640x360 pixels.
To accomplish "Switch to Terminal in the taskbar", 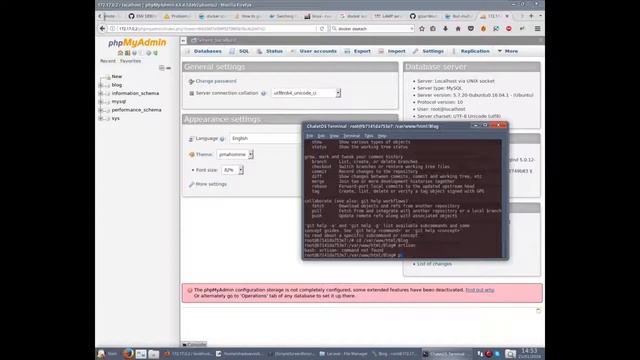I will (x=447, y=354).
